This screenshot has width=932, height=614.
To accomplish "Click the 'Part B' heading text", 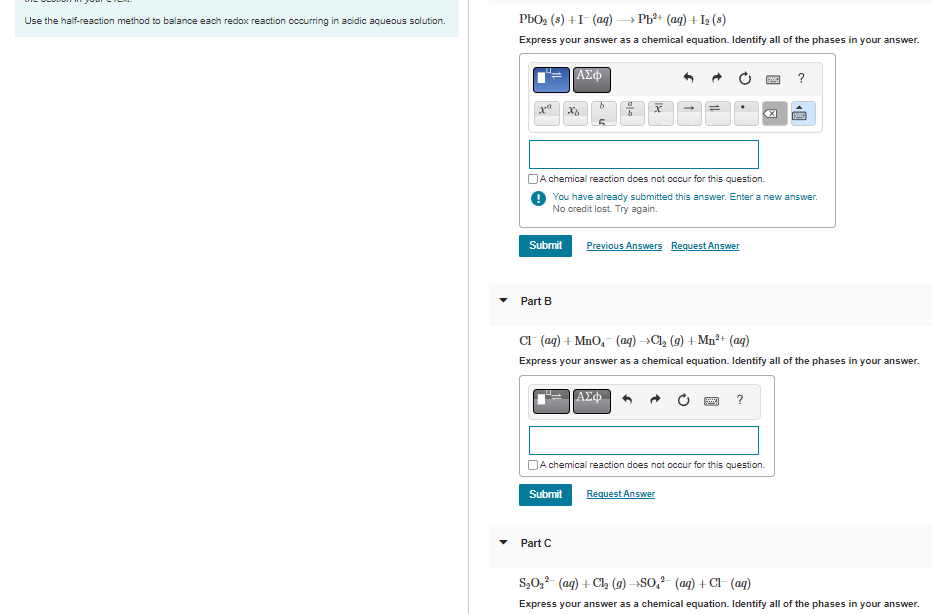I will 536,301.
